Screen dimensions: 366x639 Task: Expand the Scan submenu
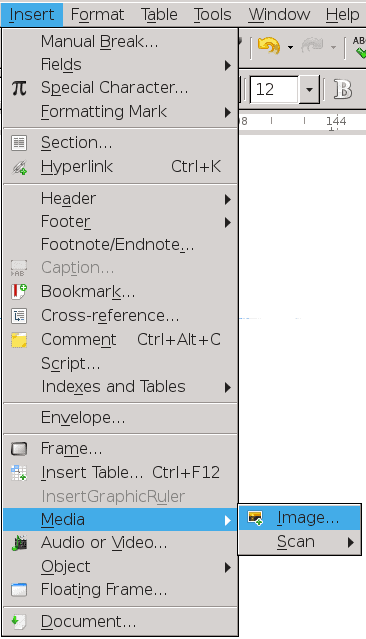click(x=351, y=542)
